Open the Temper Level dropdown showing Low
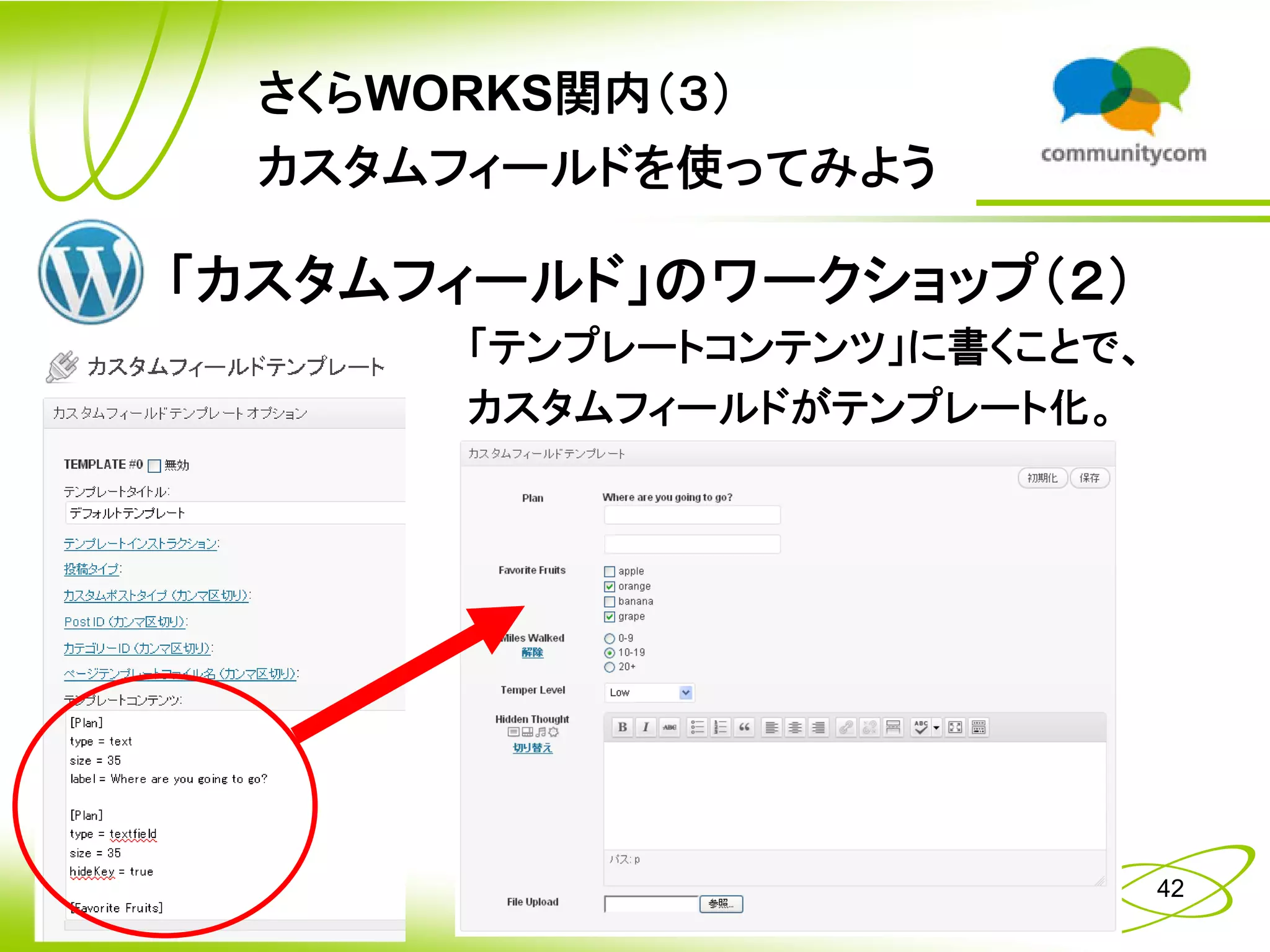The image size is (1270, 952). point(649,692)
